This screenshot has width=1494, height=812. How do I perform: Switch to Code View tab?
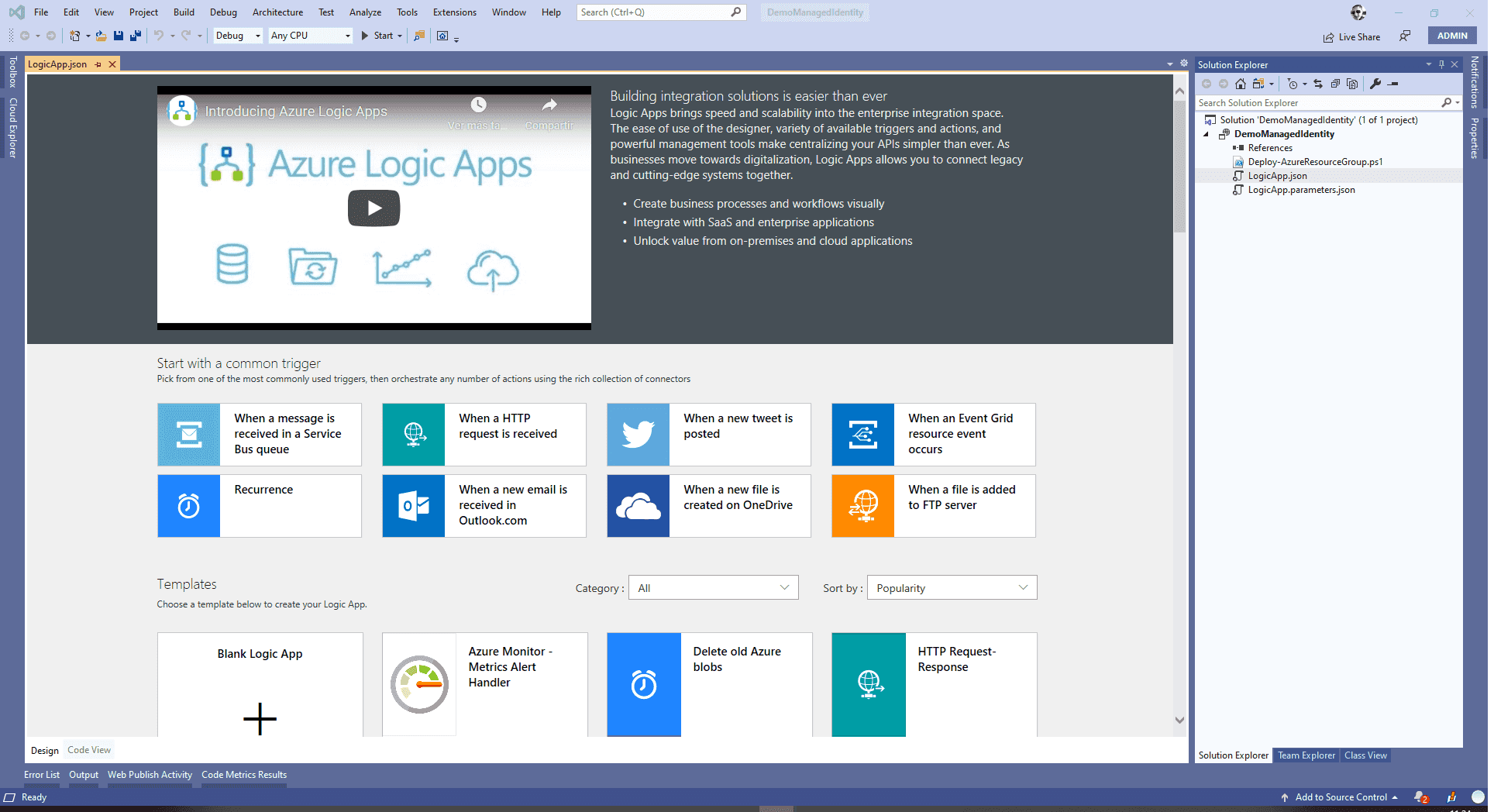pos(89,750)
